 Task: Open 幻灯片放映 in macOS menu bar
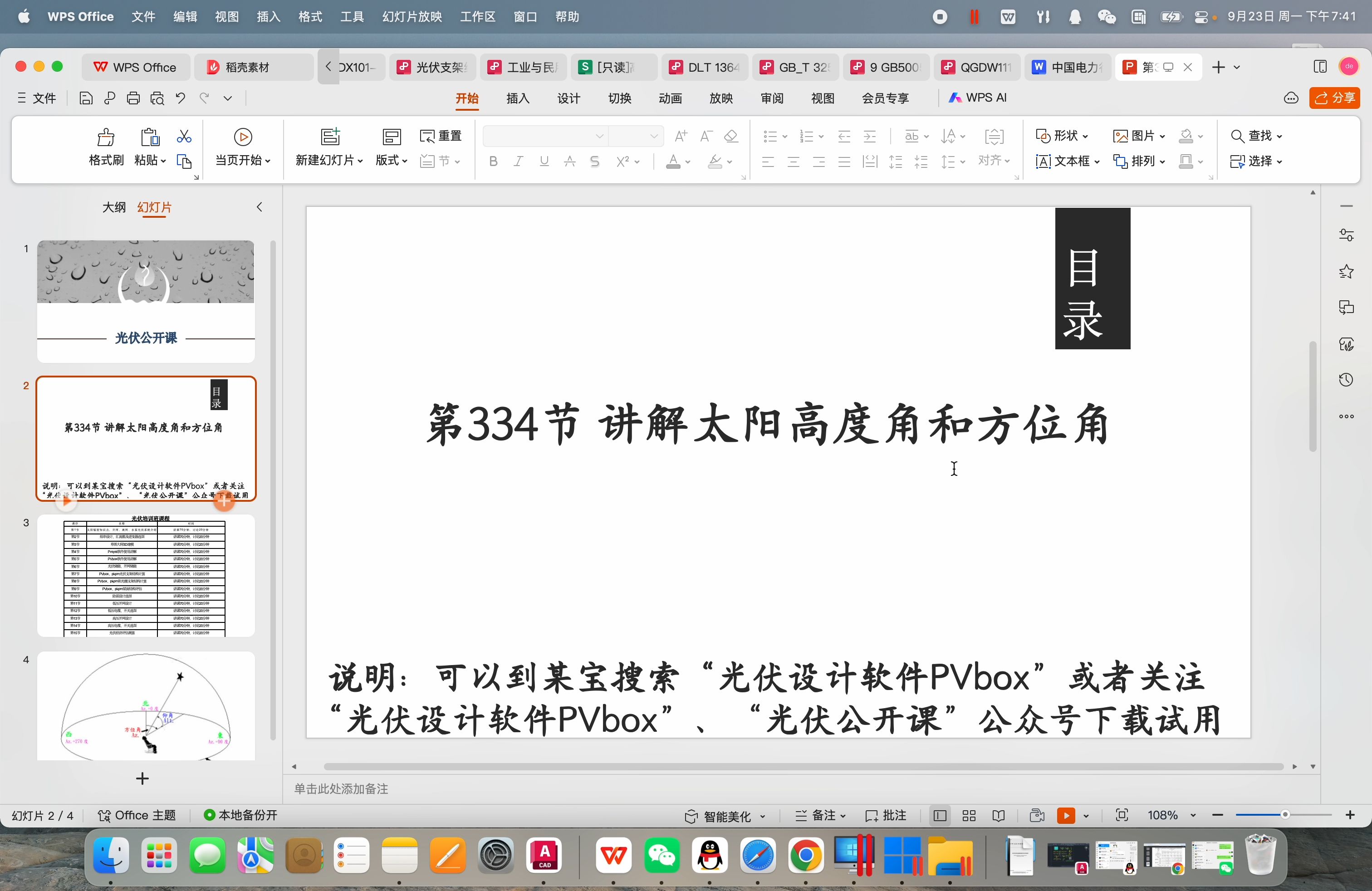(x=412, y=17)
